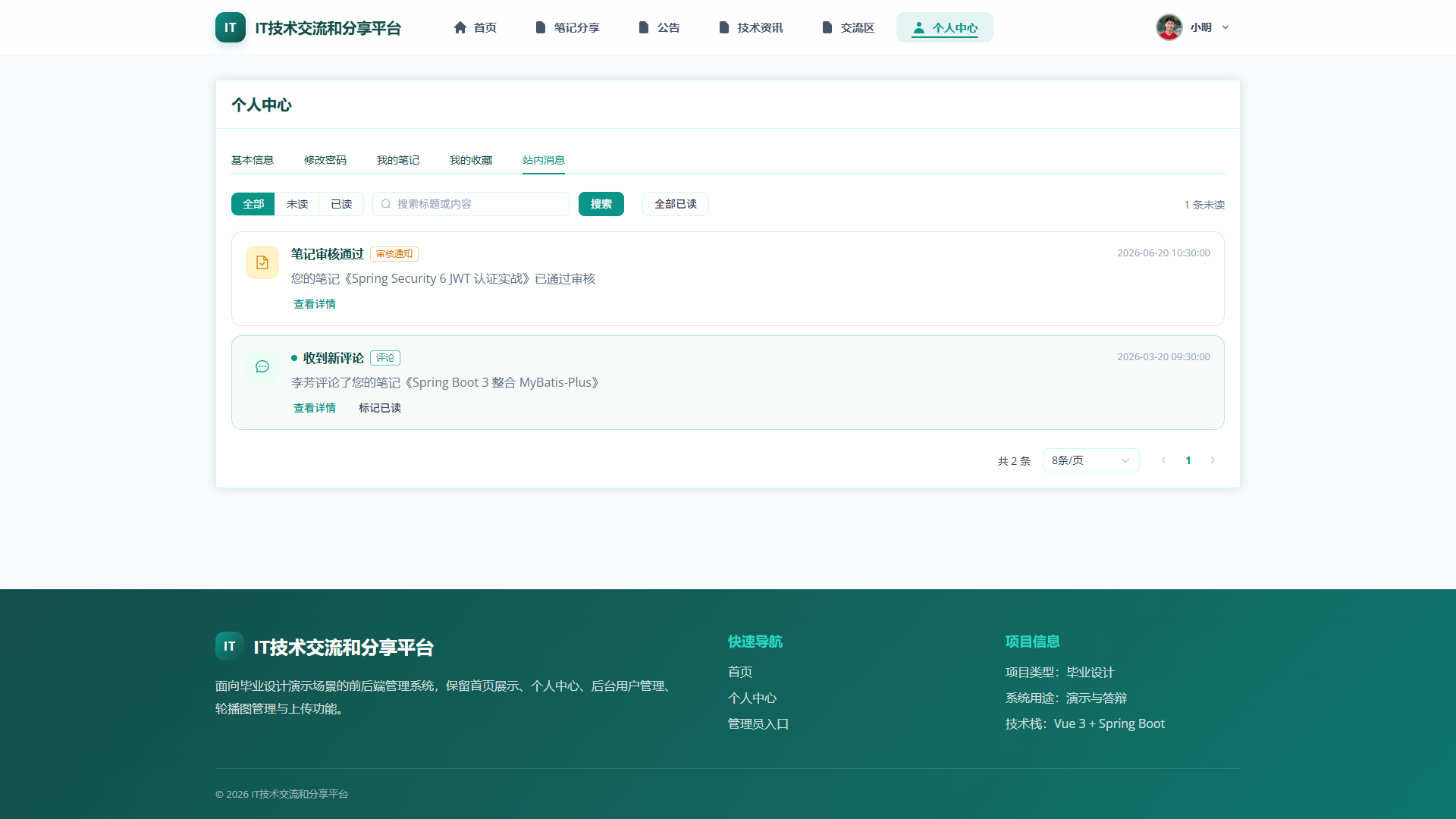Click the 1 条未读 counter
This screenshot has width=1456, height=819.
coord(1204,205)
